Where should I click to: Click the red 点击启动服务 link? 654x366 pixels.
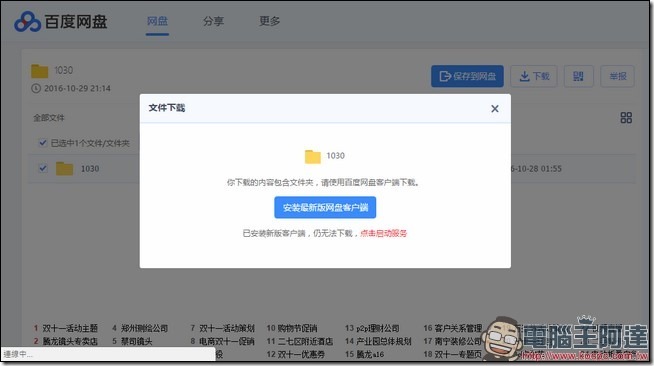point(383,233)
